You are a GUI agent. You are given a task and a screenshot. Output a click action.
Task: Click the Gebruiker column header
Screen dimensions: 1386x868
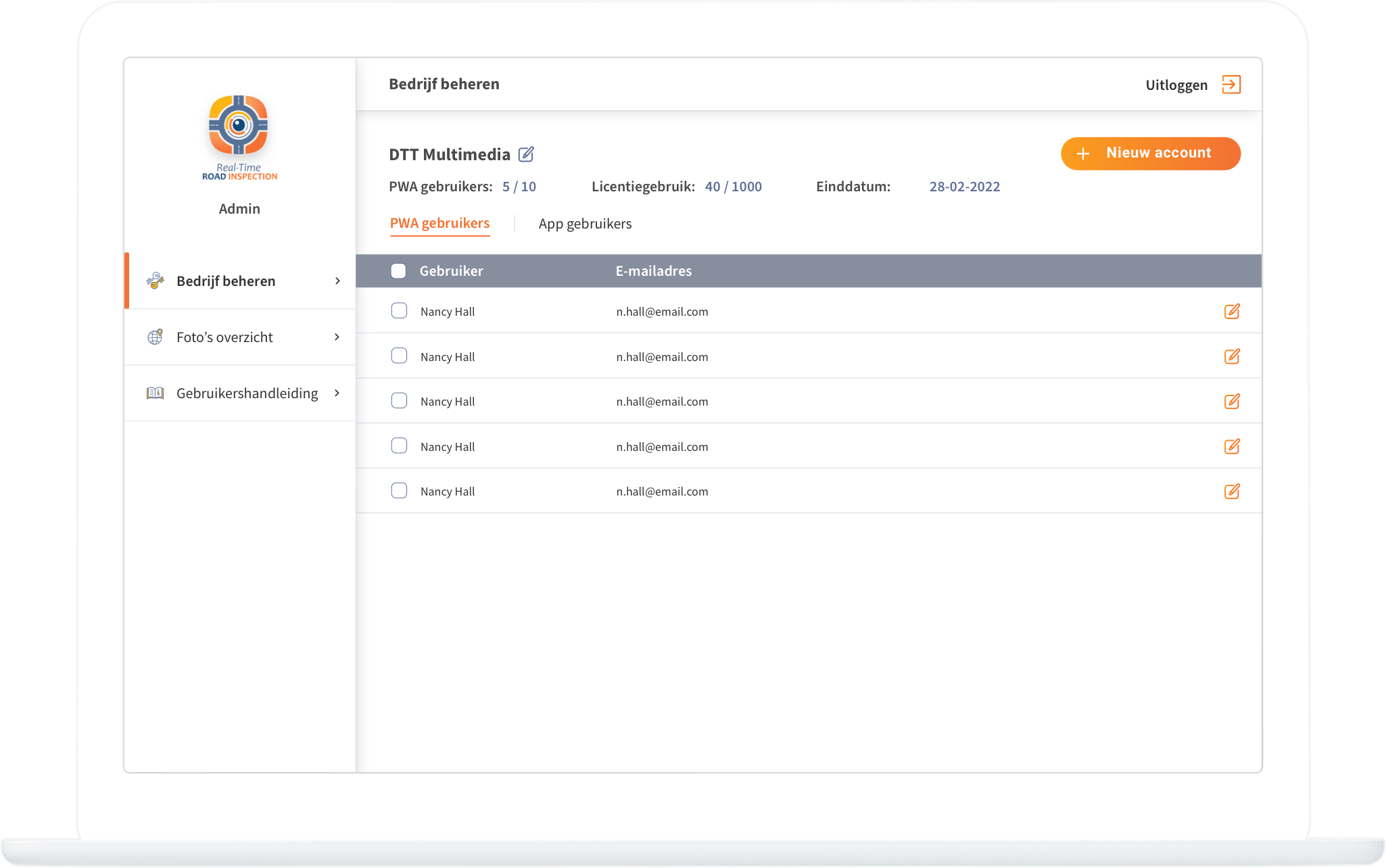pos(451,271)
